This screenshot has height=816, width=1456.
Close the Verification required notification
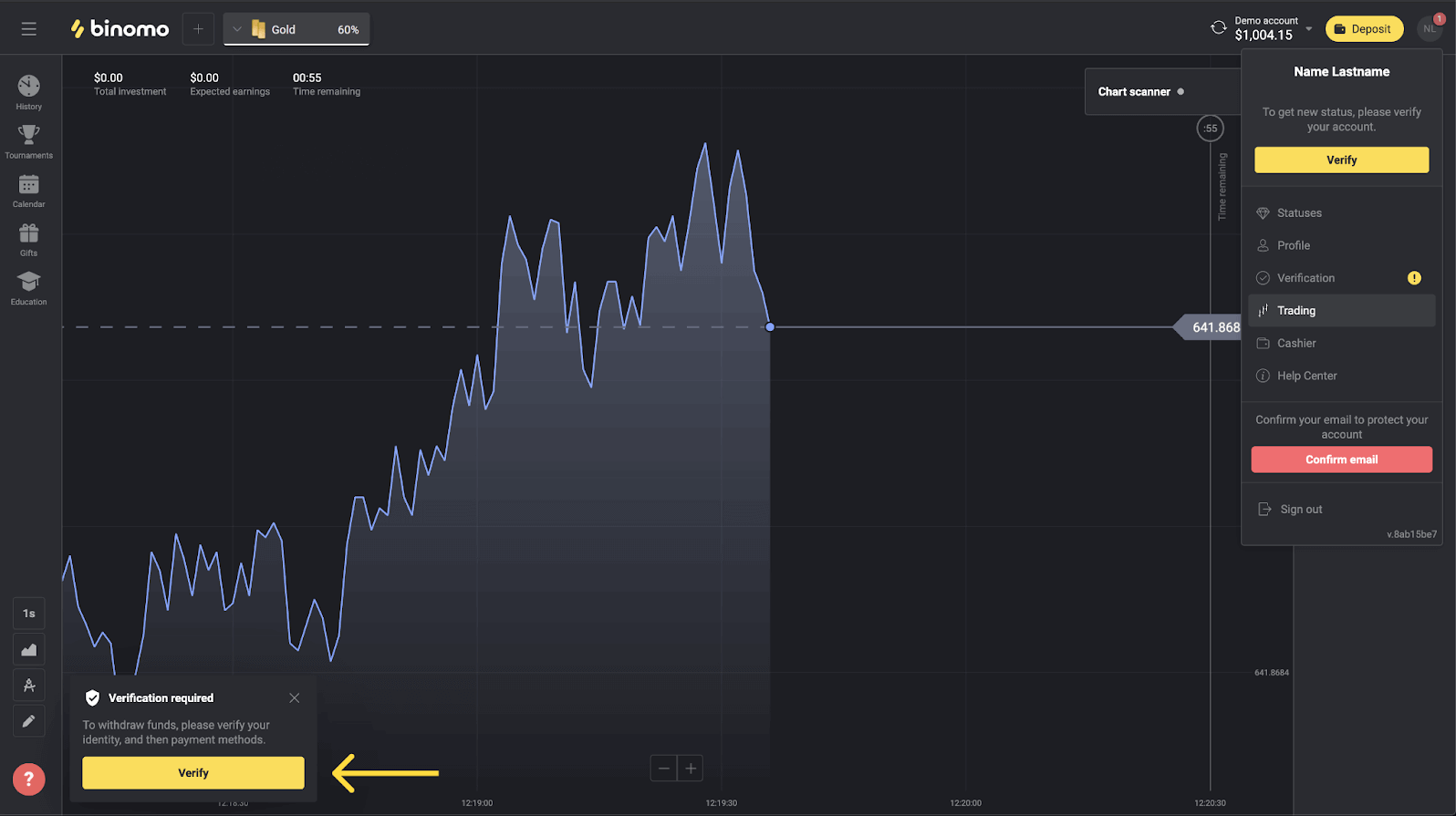point(294,698)
